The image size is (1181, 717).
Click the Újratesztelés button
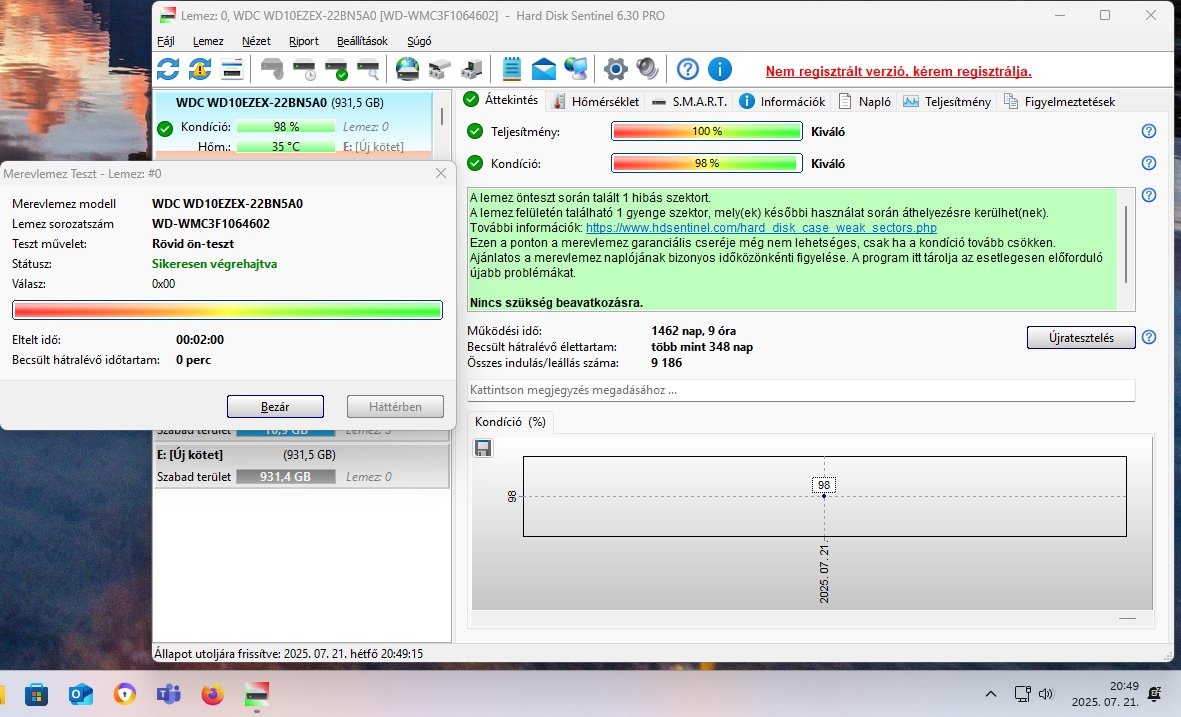click(1081, 337)
